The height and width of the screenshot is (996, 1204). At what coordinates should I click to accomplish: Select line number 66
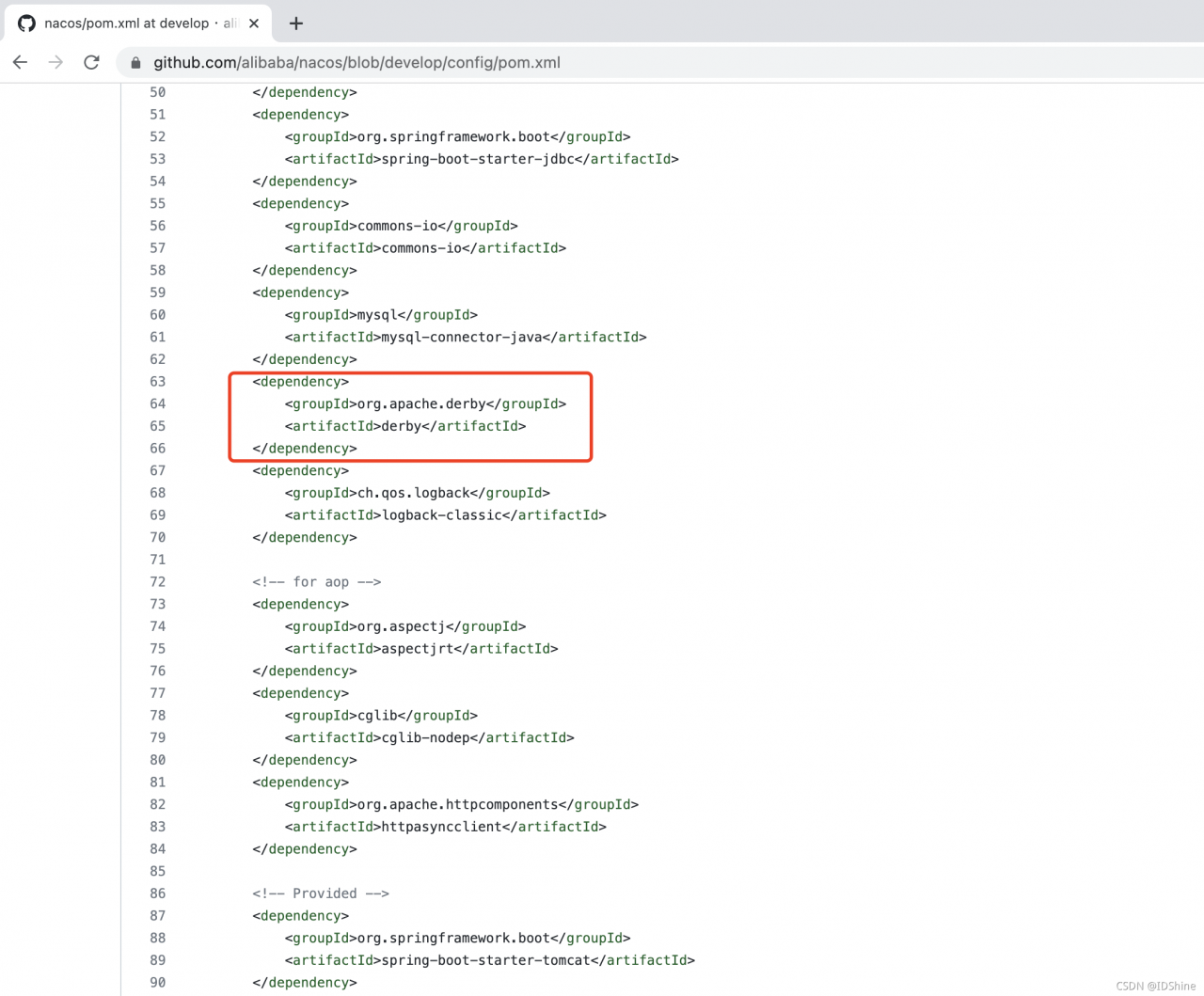click(x=157, y=449)
